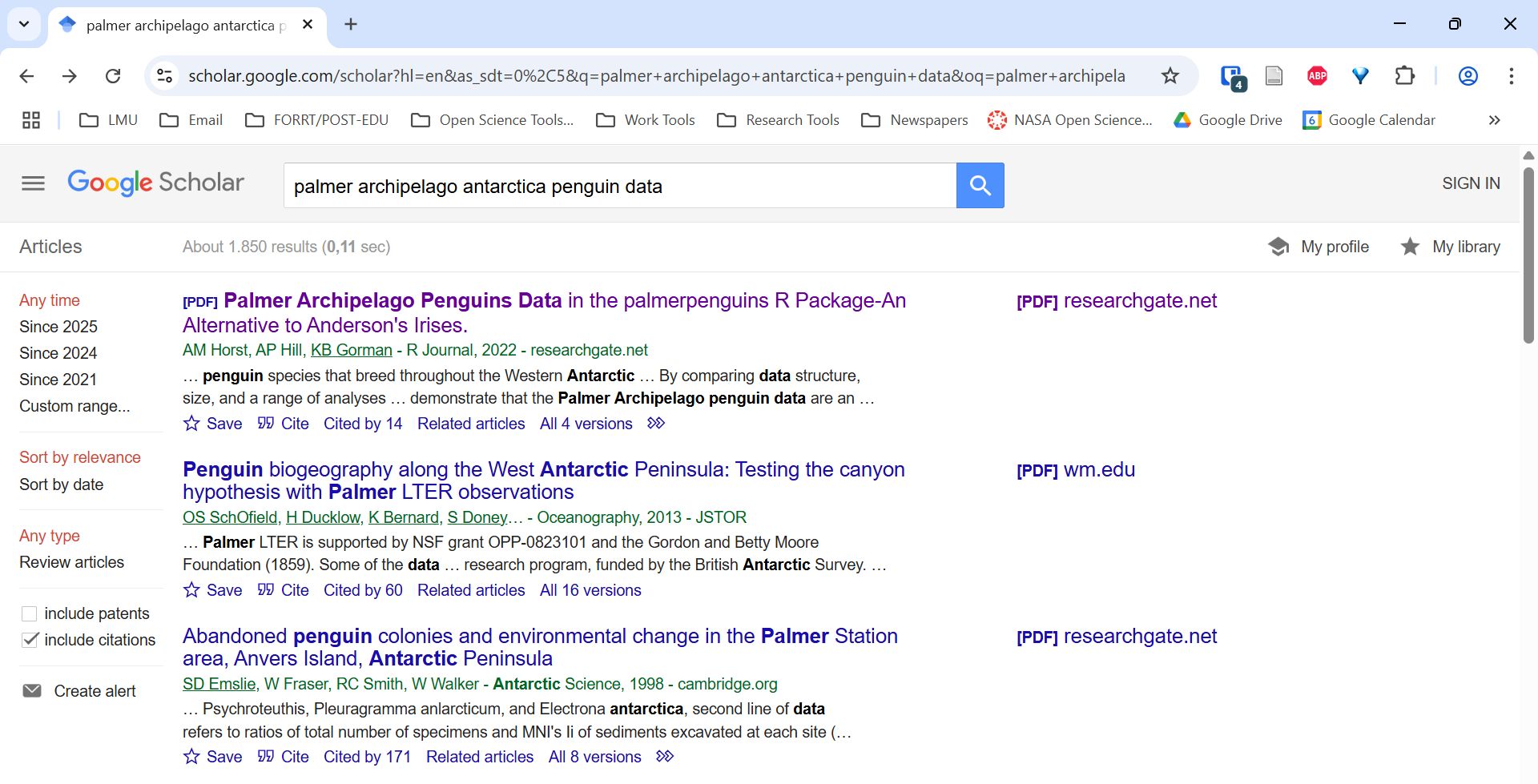Screen dimensions: 1538x784
Task: Expand more options after All 4 versions
Action: click(x=656, y=423)
